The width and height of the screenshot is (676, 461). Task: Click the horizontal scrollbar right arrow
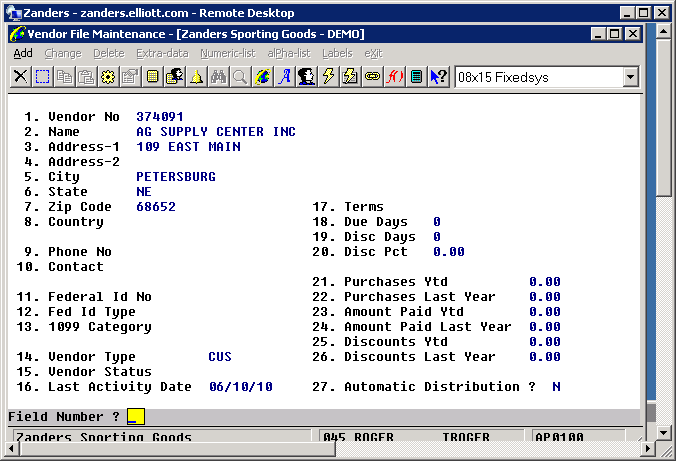click(647, 448)
